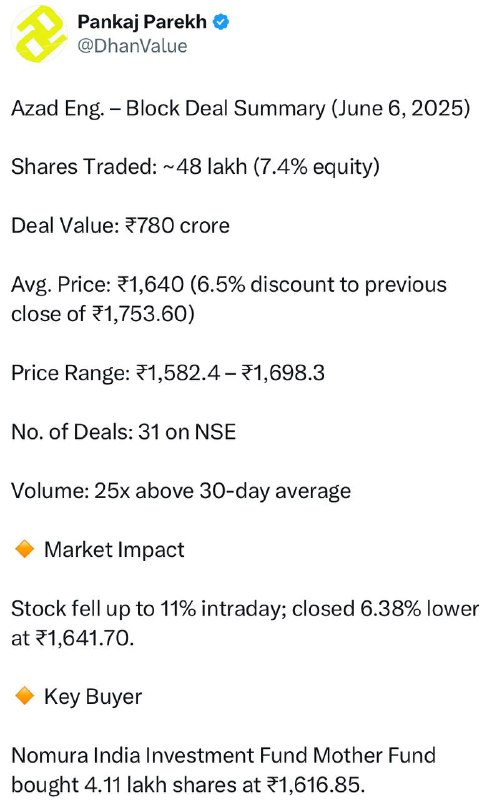The width and height of the screenshot is (497, 800).
Task: Click the bought 4.11 lakh shares at ₹1,616.85 line
Action: (188, 785)
